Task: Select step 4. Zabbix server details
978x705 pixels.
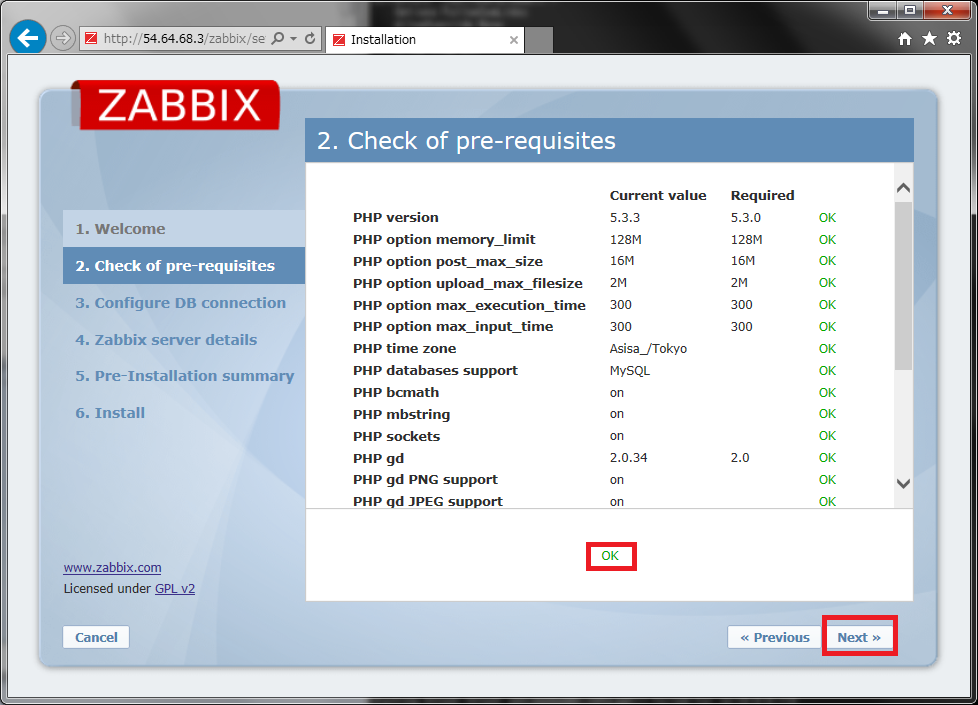Action: pos(166,340)
